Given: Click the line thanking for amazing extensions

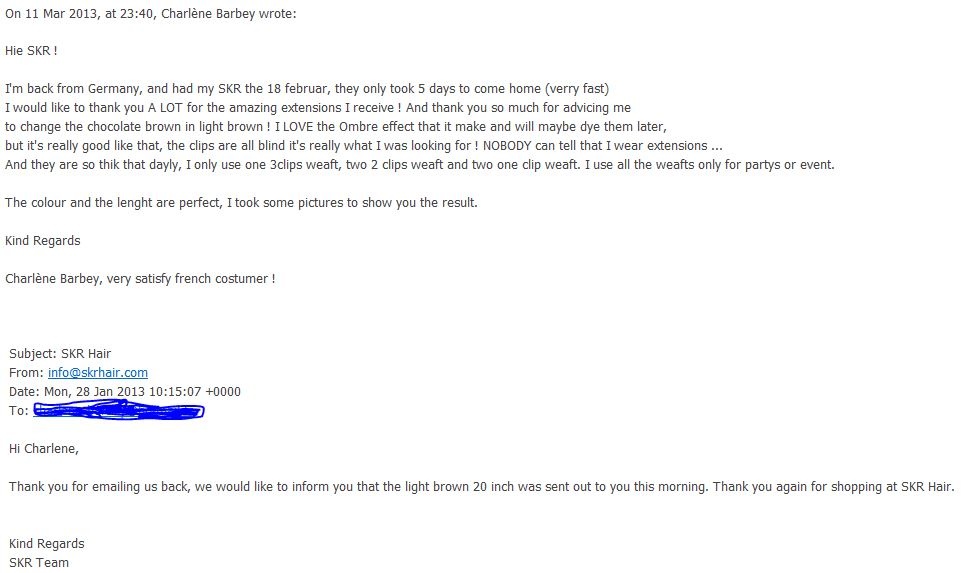Looking at the screenshot, I should coord(317,108).
